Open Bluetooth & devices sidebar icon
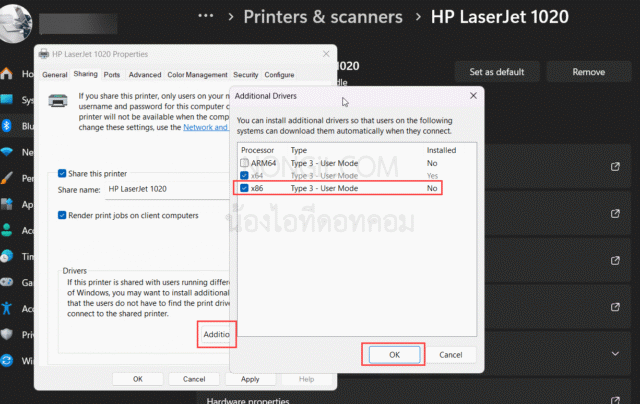 pyautogui.click(x=7, y=126)
